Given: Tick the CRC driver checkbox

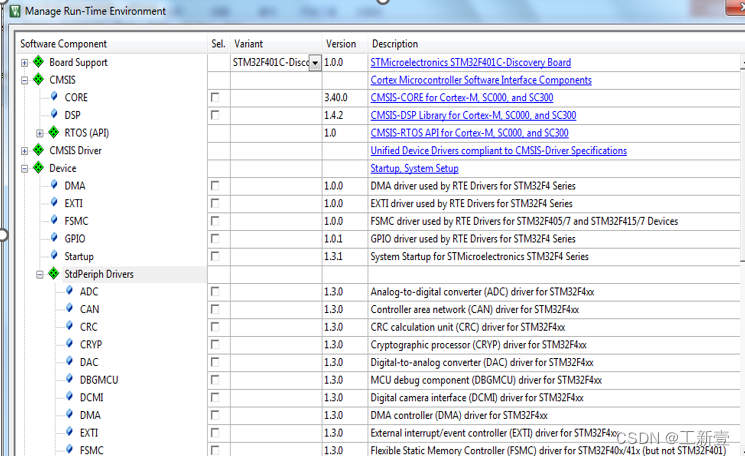Looking at the screenshot, I should click(215, 327).
